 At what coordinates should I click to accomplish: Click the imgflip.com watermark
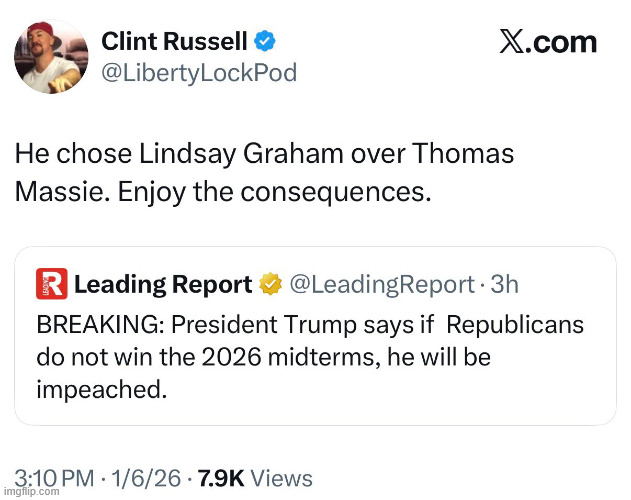(x=27, y=494)
